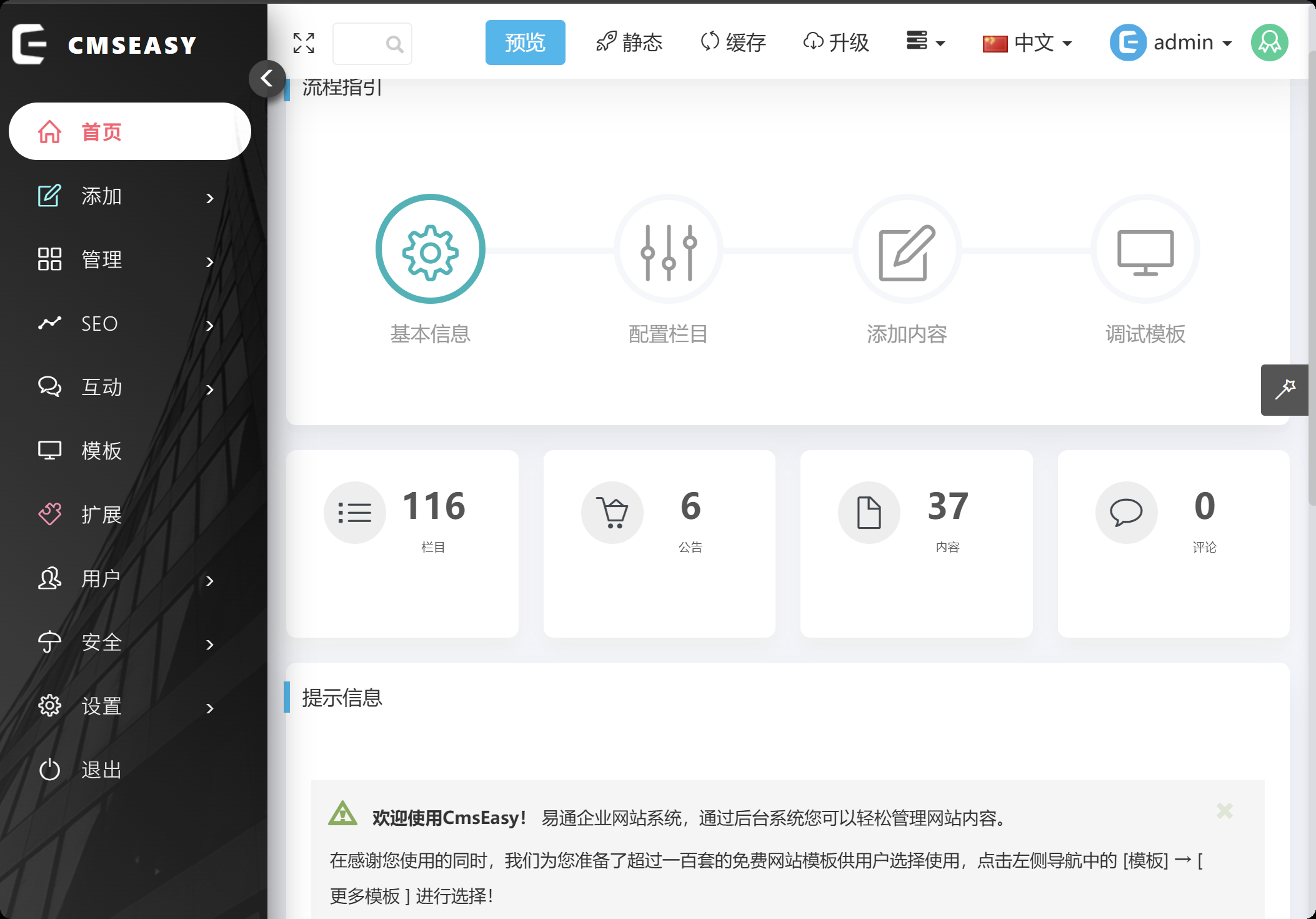
Task: Open the 模板 sidebar item
Action: pos(101,451)
